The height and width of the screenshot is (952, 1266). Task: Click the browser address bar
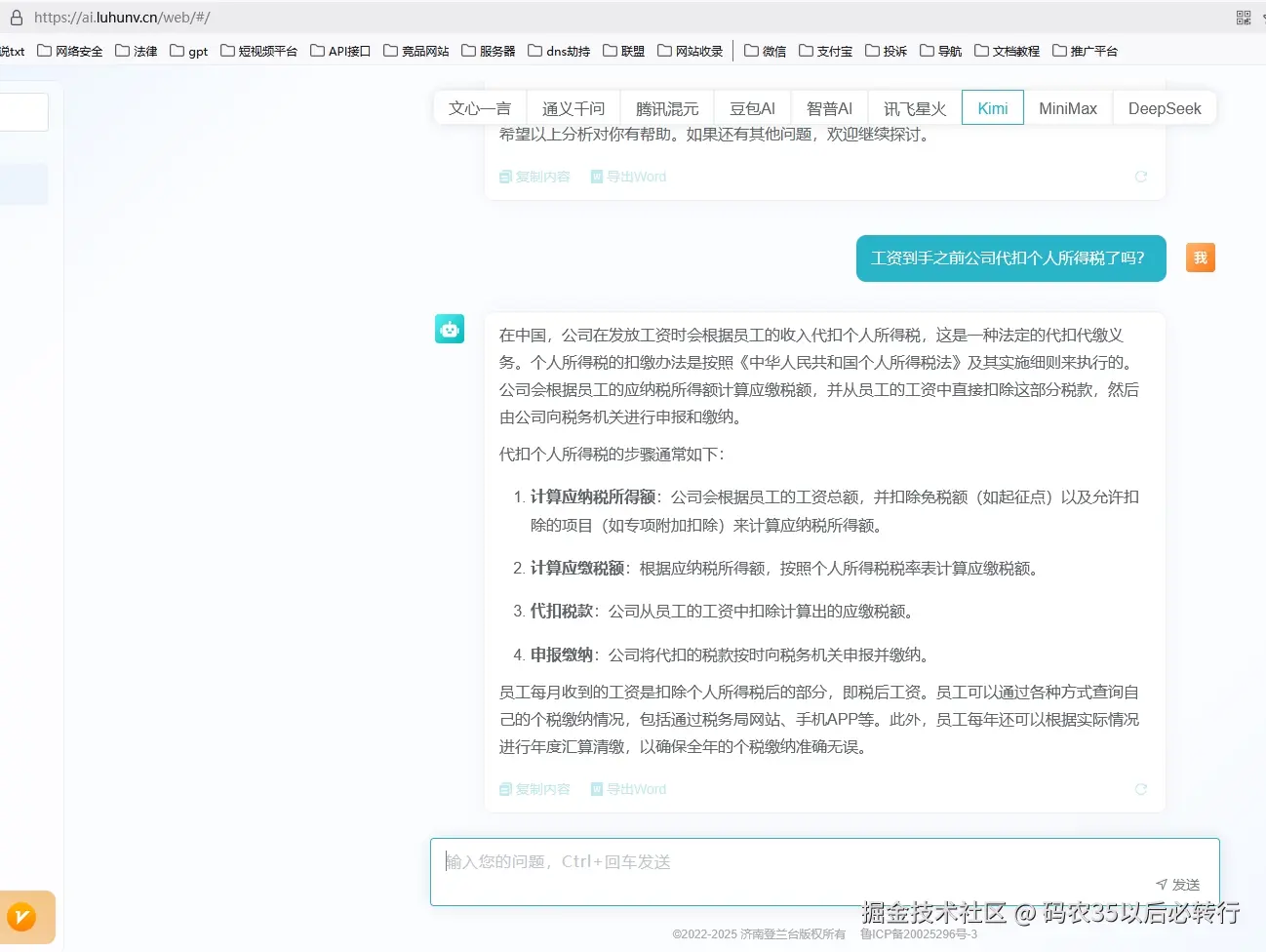tap(390, 17)
